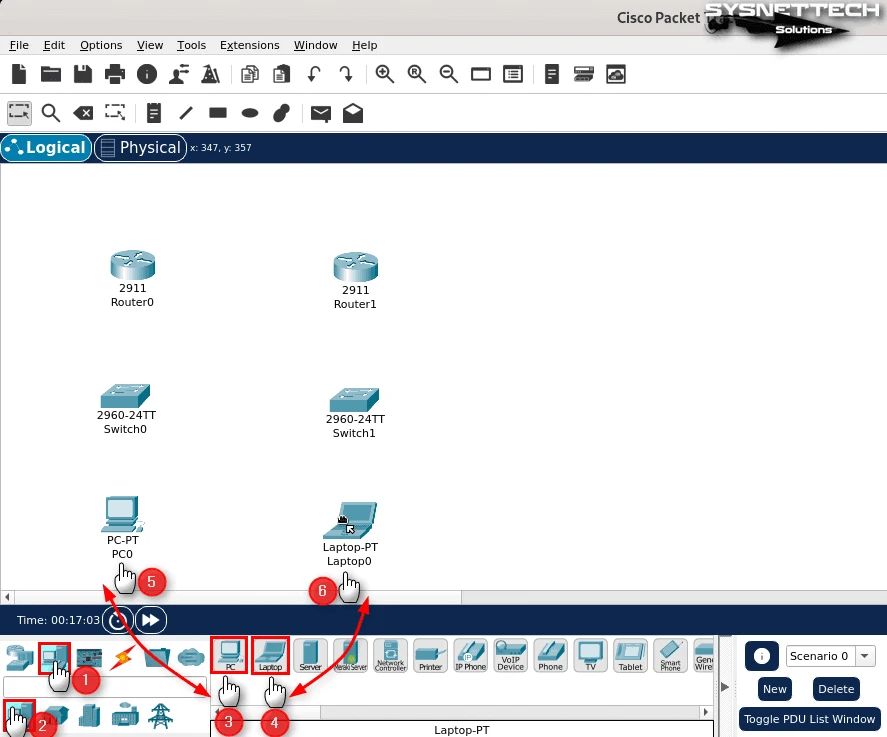887x737 pixels.
Task: Expand device list with right arrow
Action: [726, 686]
